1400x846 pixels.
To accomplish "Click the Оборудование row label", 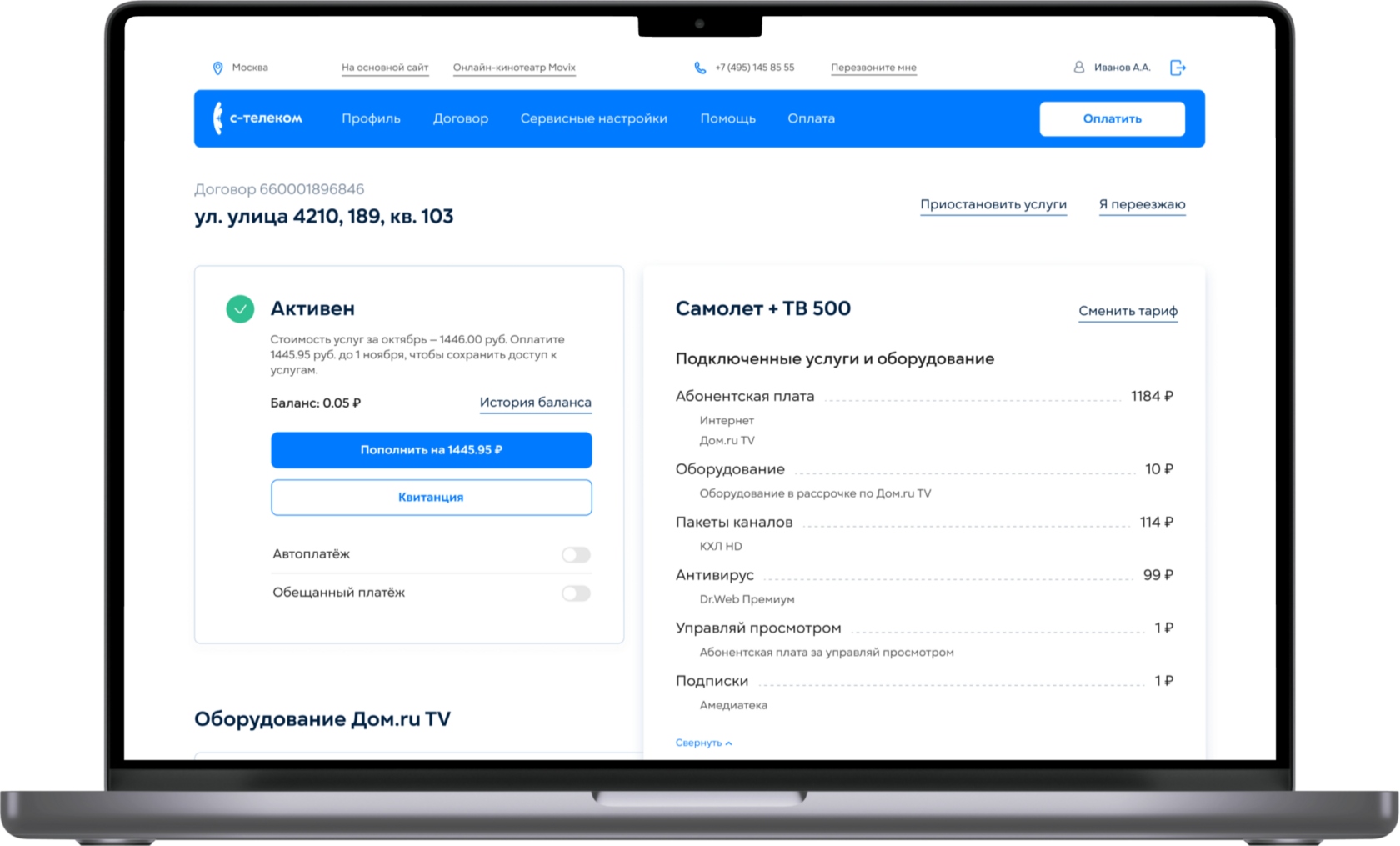I will click(730, 469).
